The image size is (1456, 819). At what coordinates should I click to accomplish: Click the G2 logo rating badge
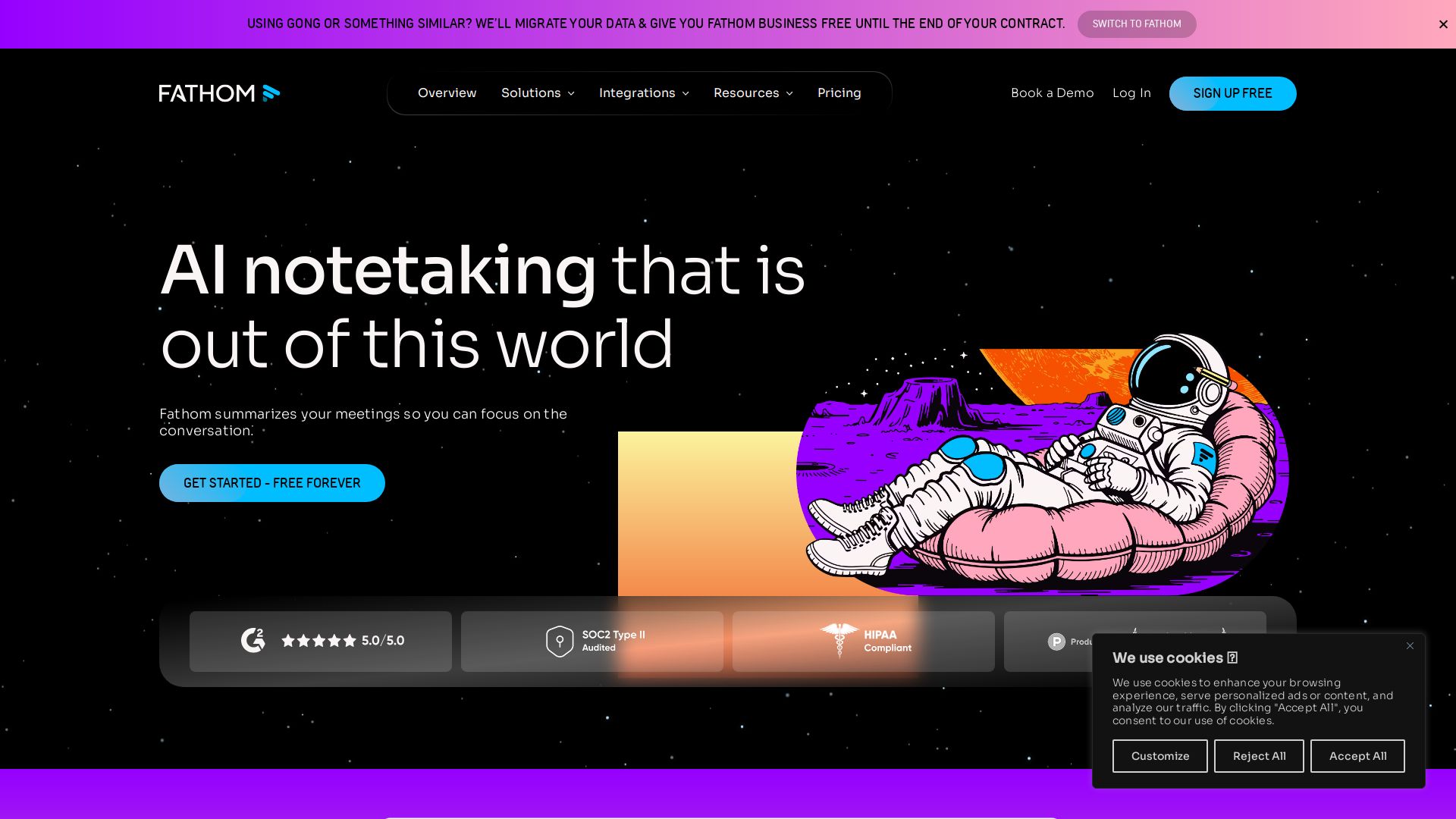point(253,641)
